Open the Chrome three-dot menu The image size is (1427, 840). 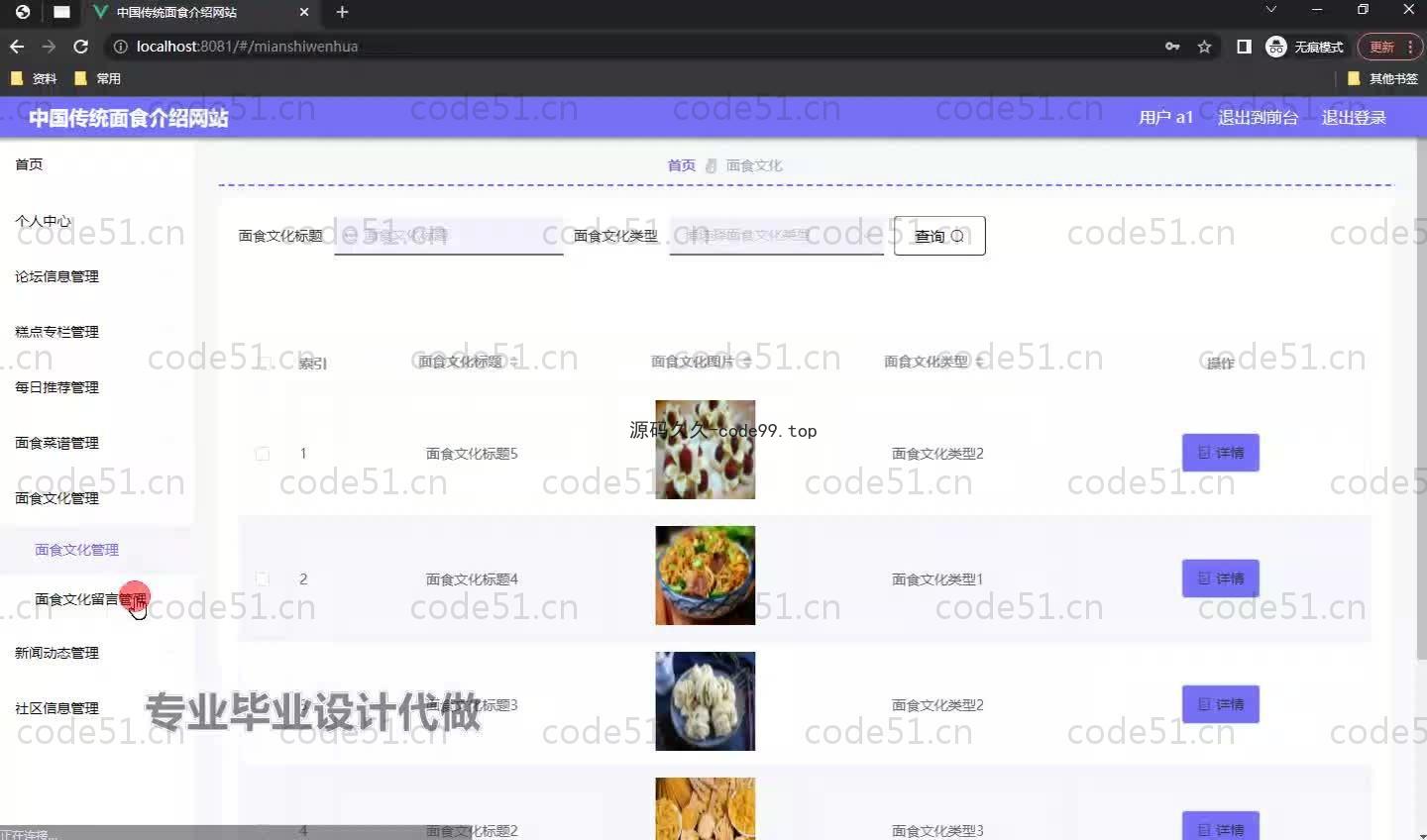pos(1410,47)
